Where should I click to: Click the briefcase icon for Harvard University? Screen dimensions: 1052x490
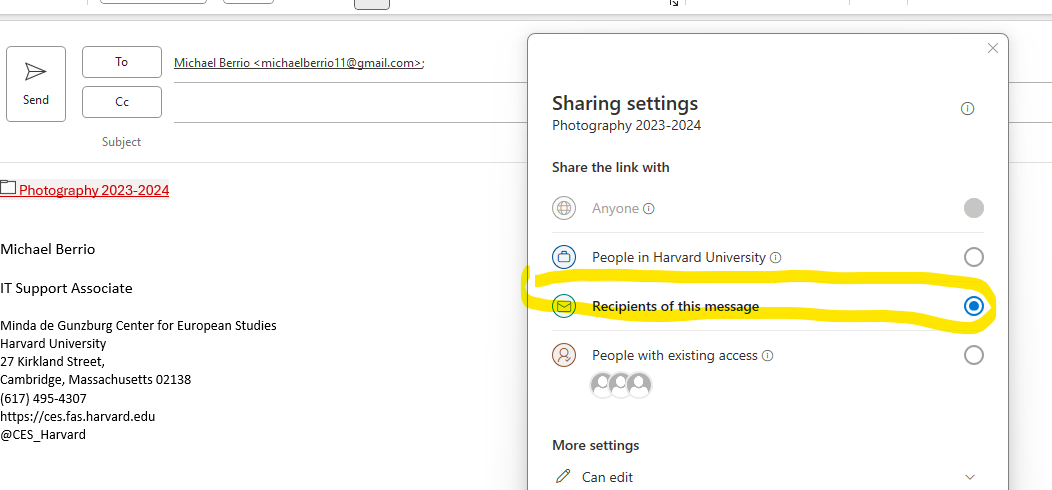pos(564,257)
